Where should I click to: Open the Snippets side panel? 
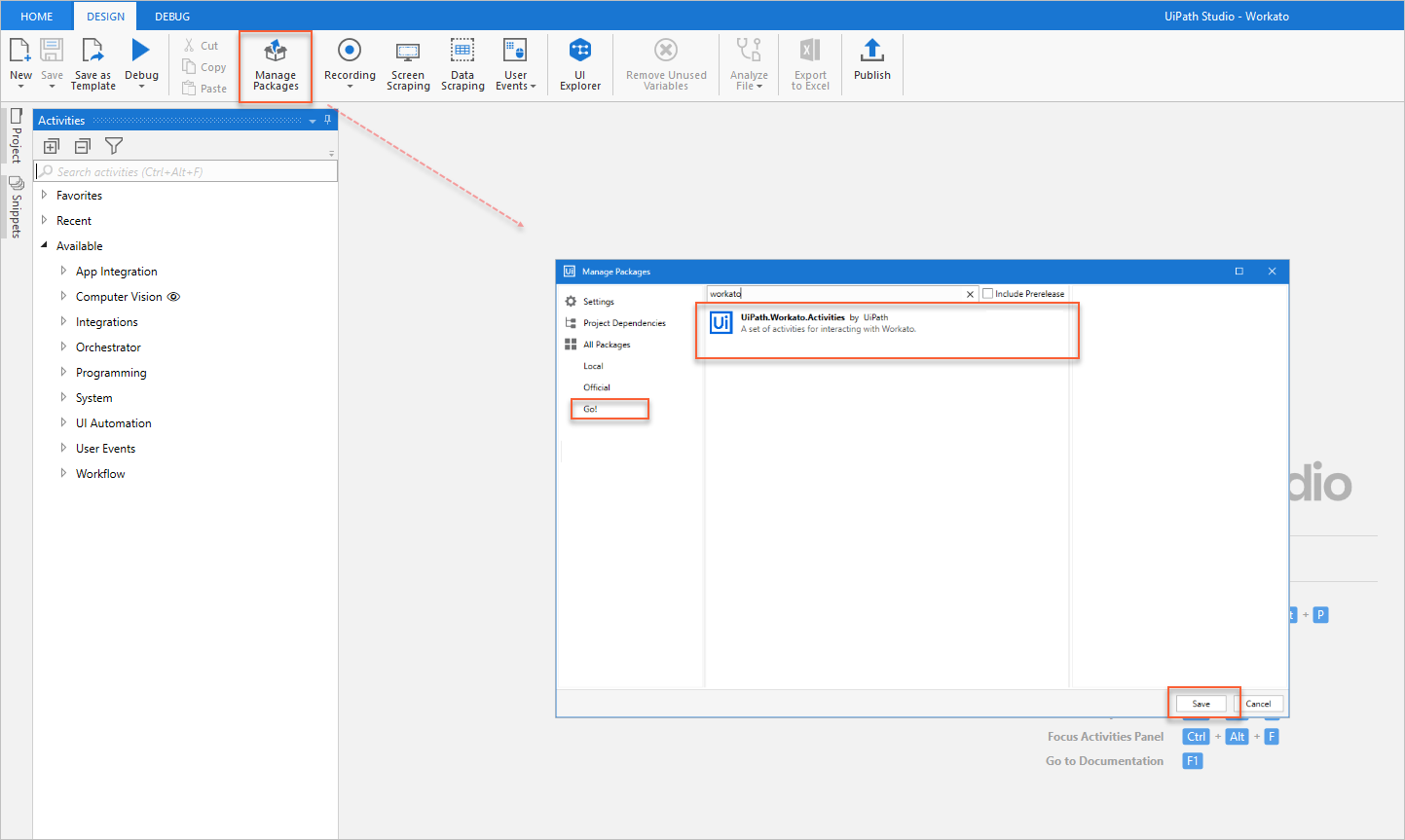pyautogui.click(x=16, y=206)
